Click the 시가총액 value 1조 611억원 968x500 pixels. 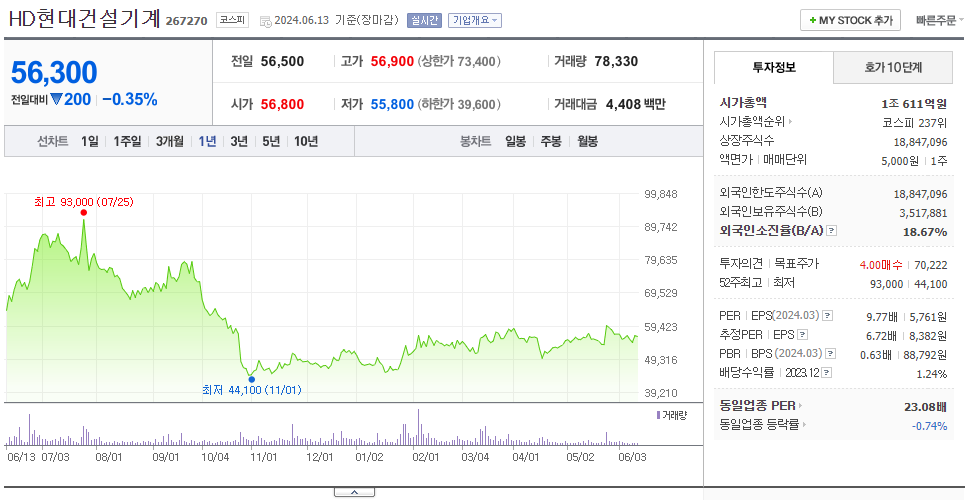click(914, 104)
